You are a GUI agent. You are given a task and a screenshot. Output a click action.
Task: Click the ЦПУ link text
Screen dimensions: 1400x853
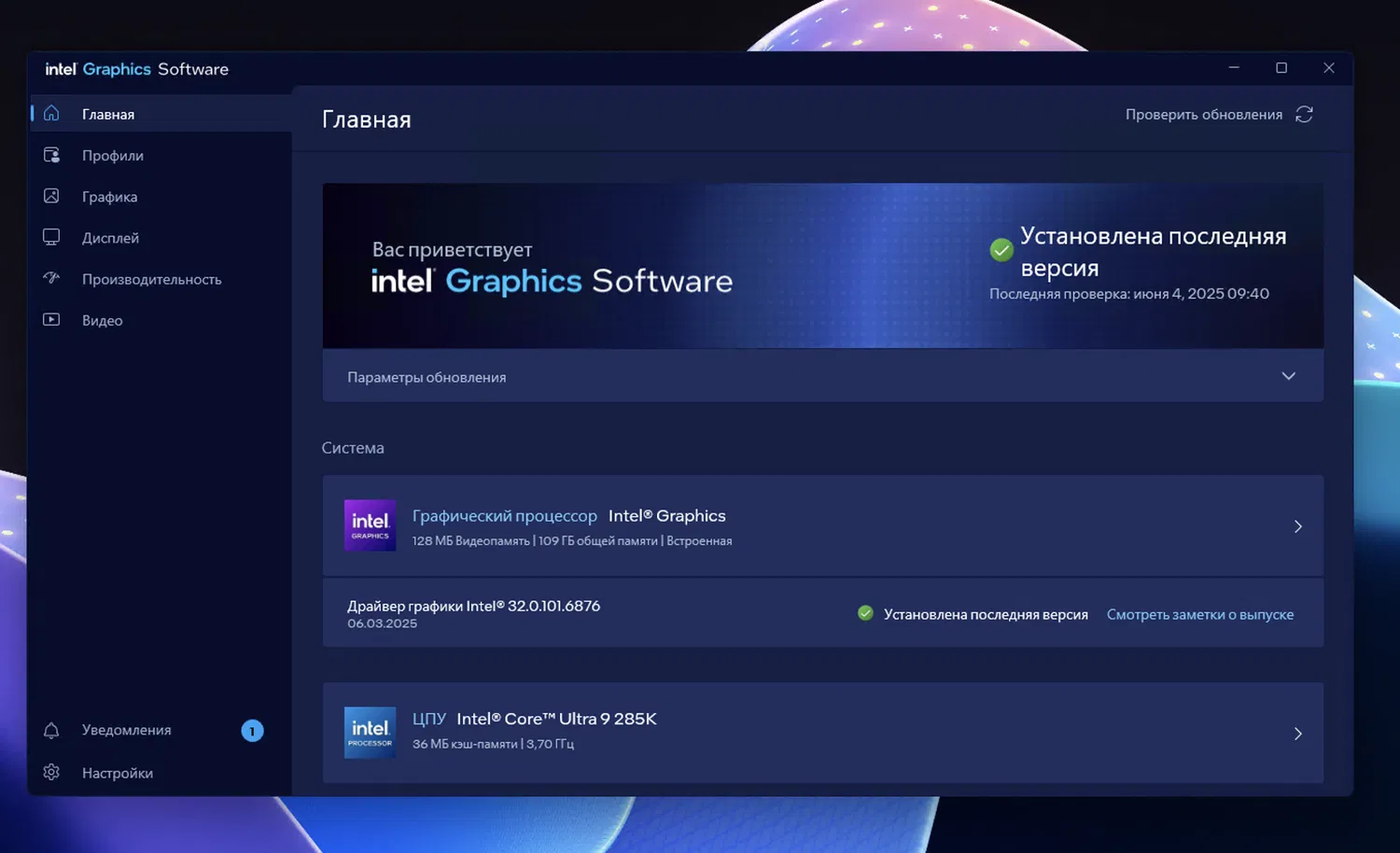429,719
